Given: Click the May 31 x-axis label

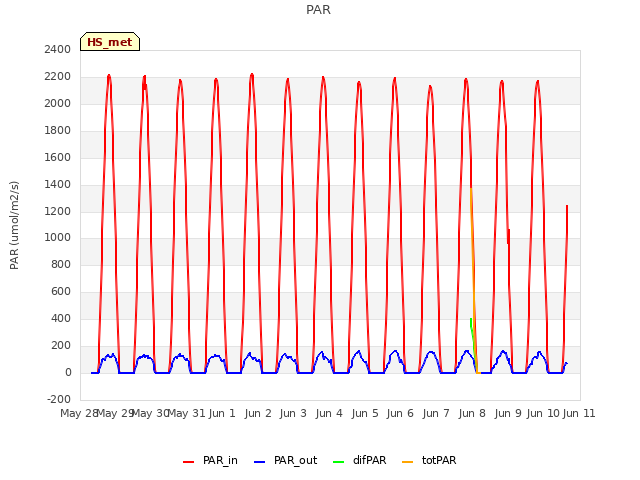Looking at the screenshot, I should [187, 414].
